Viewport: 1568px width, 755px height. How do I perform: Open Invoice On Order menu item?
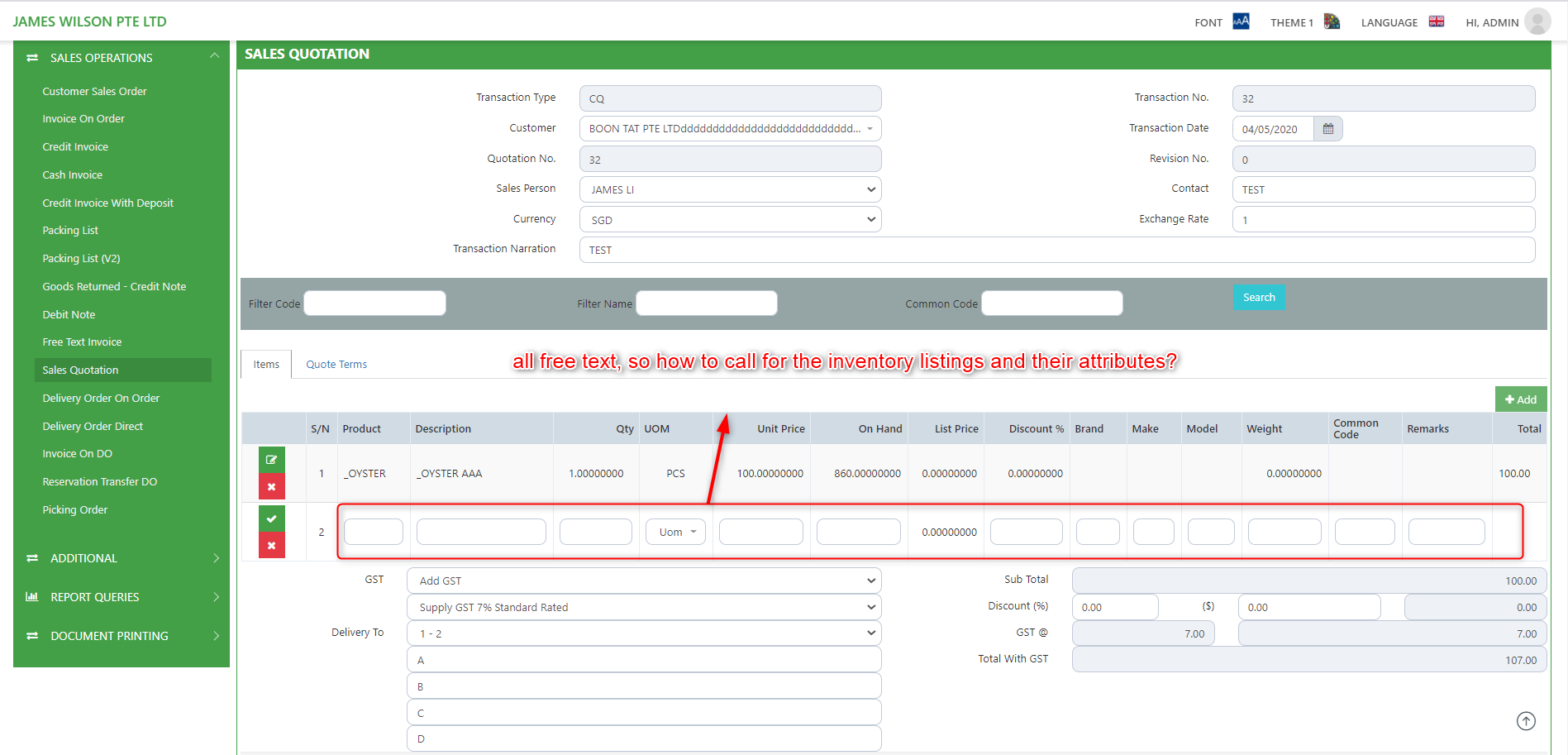tap(83, 119)
